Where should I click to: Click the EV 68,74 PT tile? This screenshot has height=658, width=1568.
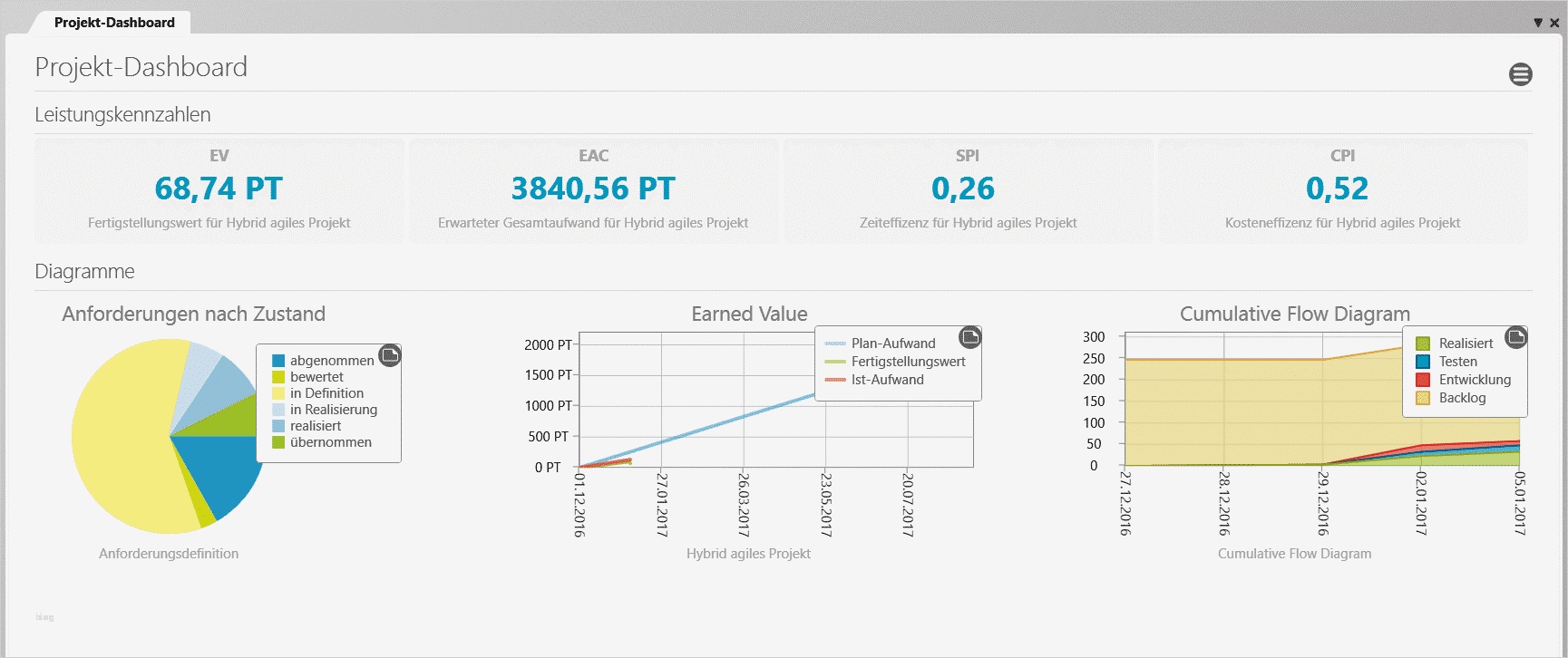click(x=219, y=190)
